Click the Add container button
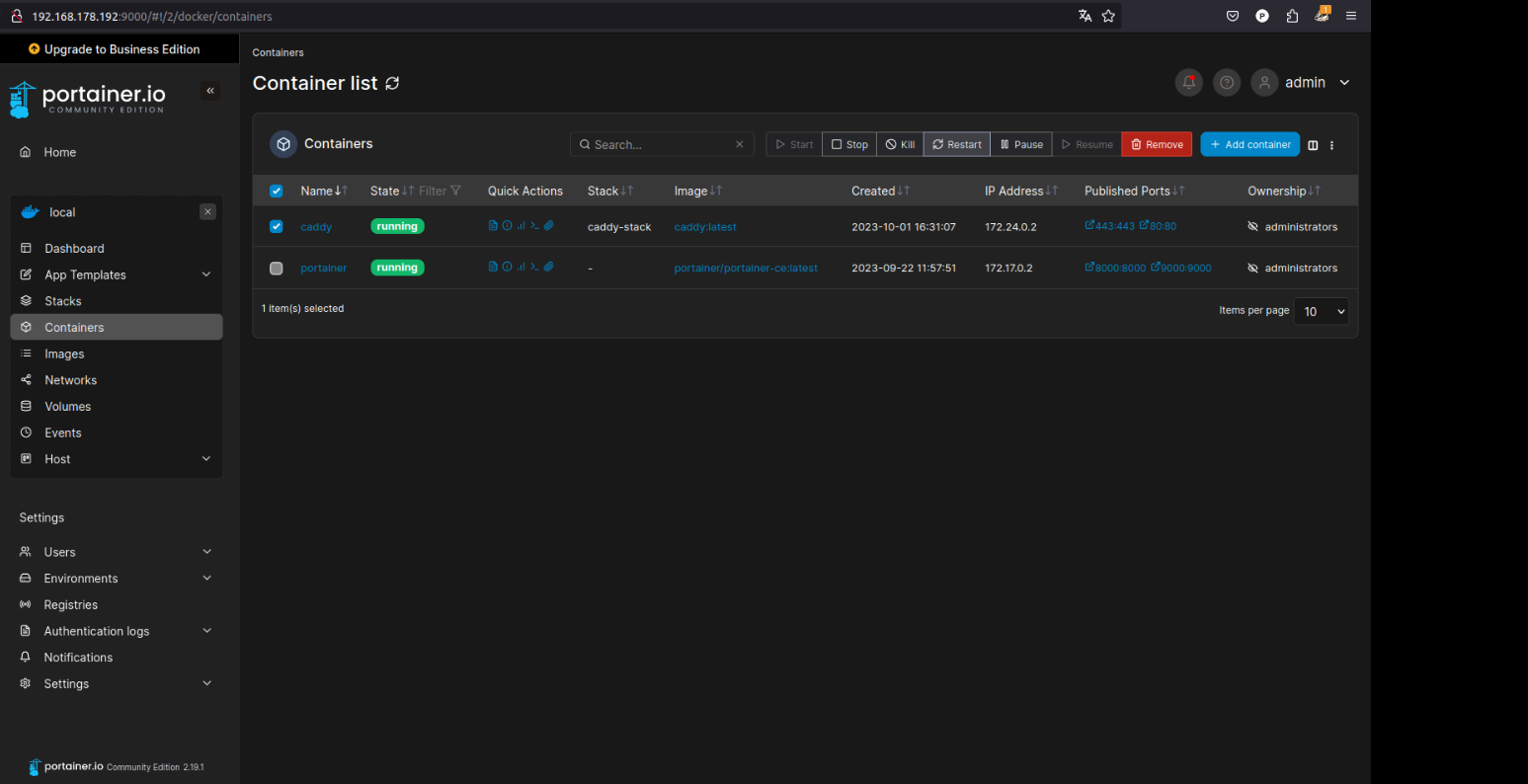This screenshot has height=784, width=1528. [x=1249, y=144]
